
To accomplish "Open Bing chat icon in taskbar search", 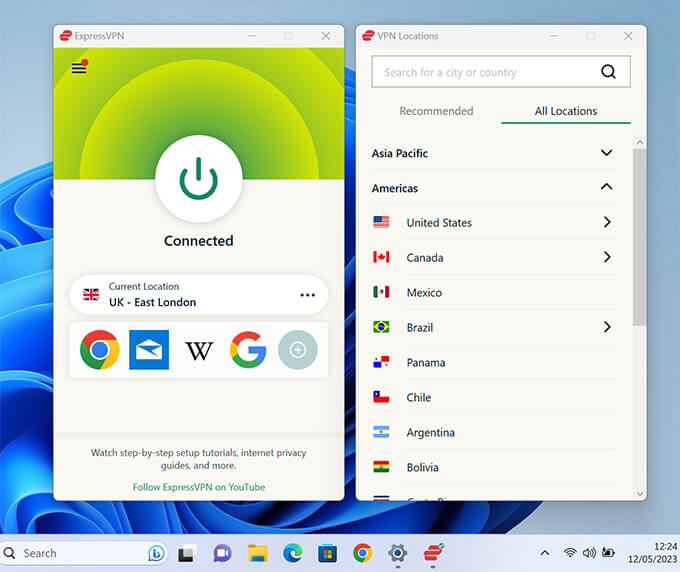I will pyautogui.click(x=156, y=553).
